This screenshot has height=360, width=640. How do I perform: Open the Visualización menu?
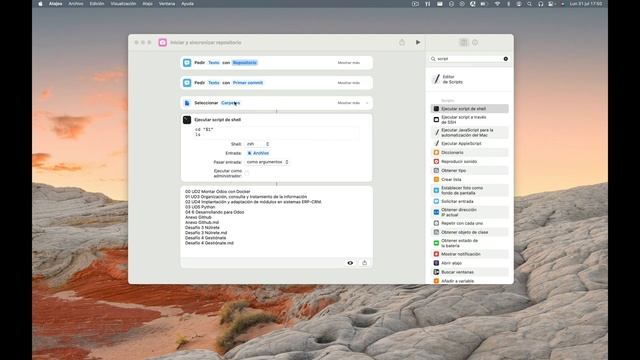[x=123, y=4]
